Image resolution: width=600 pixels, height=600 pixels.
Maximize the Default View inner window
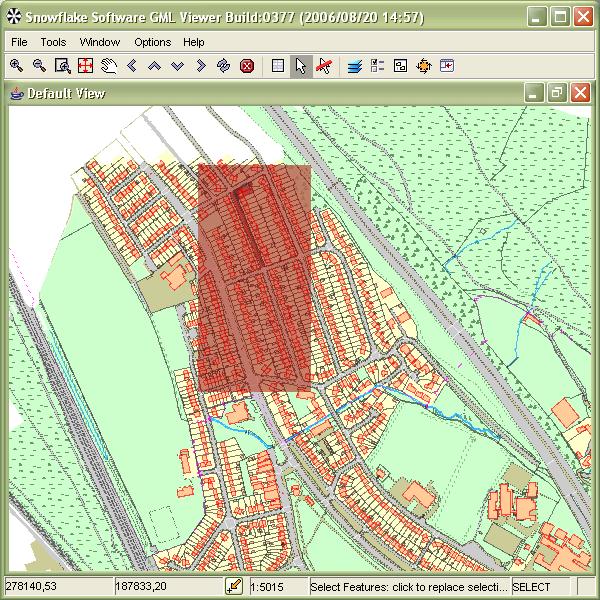557,93
